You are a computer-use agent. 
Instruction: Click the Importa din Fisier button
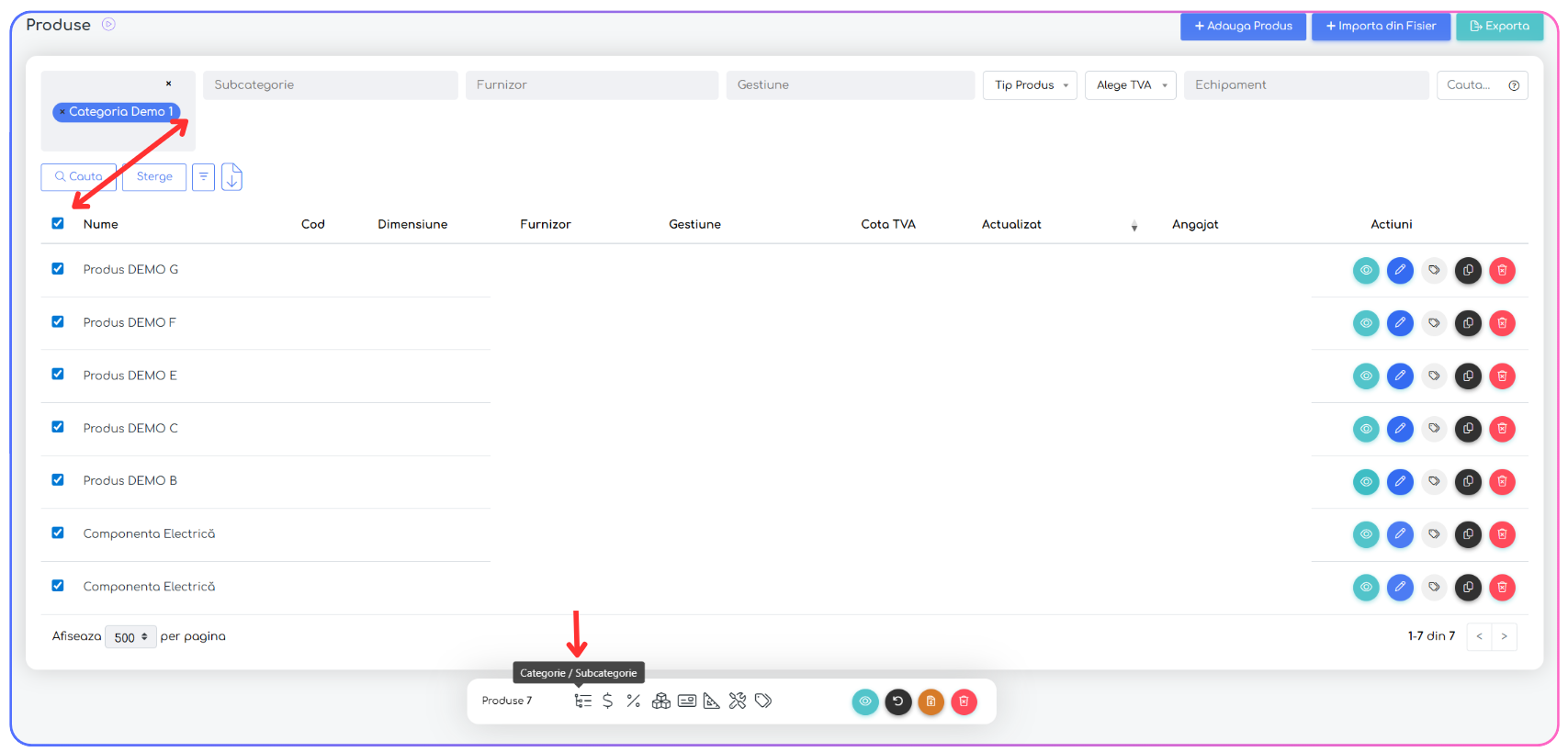pos(1381,27)
